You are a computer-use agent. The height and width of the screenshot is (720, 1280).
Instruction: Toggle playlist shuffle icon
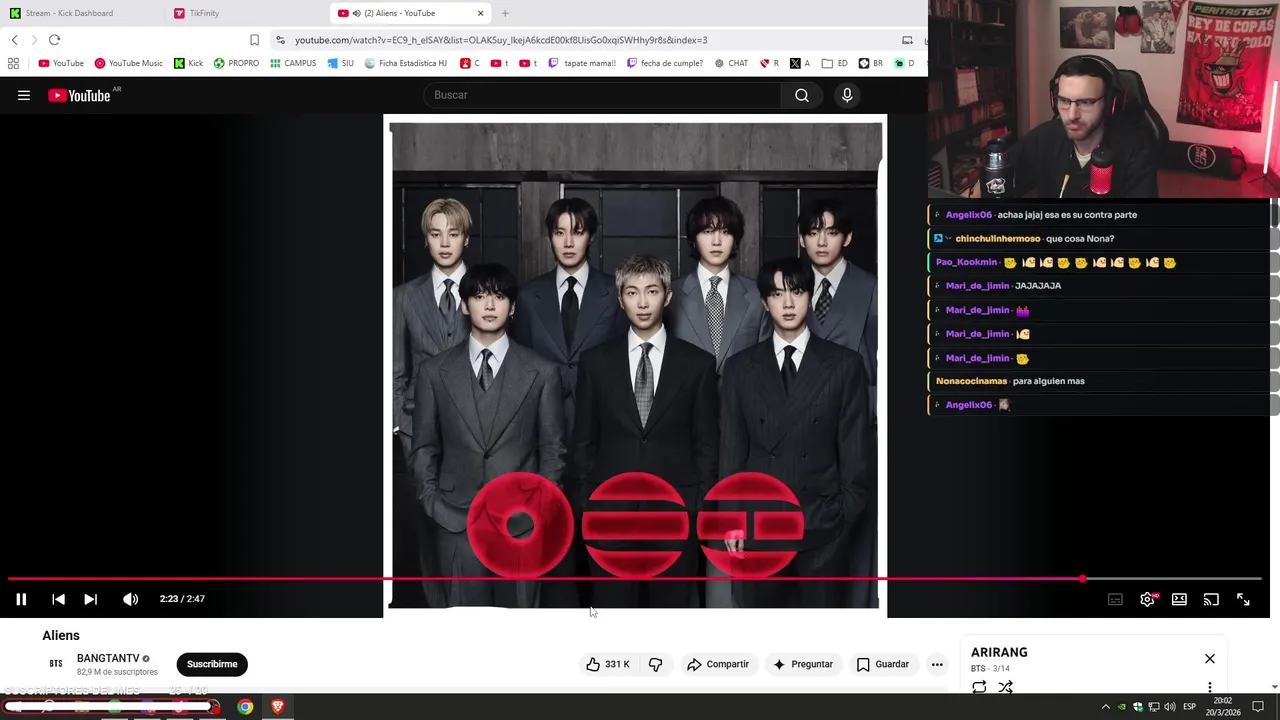pyautogui.click(x=1005, y=687)
